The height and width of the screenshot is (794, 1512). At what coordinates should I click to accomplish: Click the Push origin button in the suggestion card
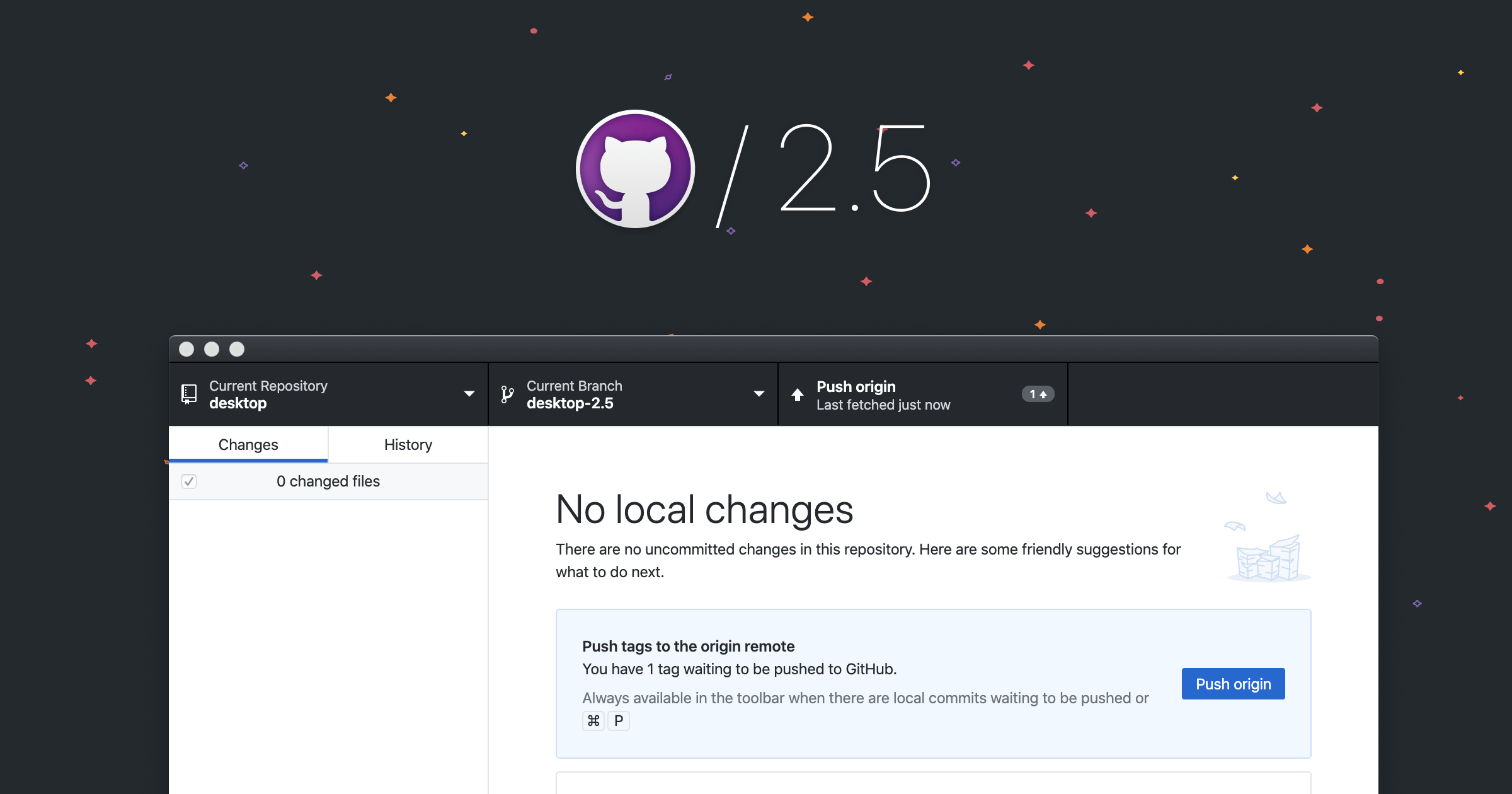[x=1233, y=683]
